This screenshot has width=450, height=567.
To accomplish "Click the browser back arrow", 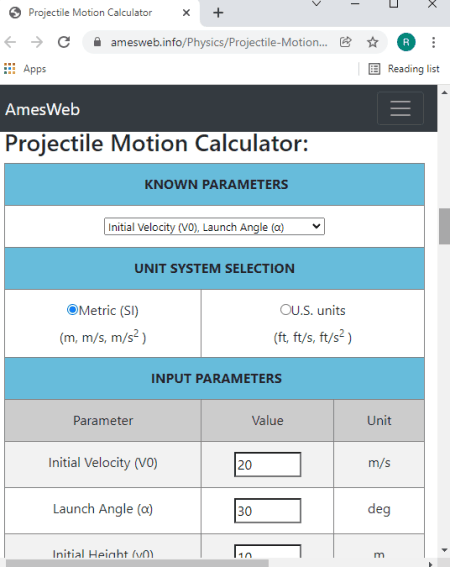I will coord(10,42).
